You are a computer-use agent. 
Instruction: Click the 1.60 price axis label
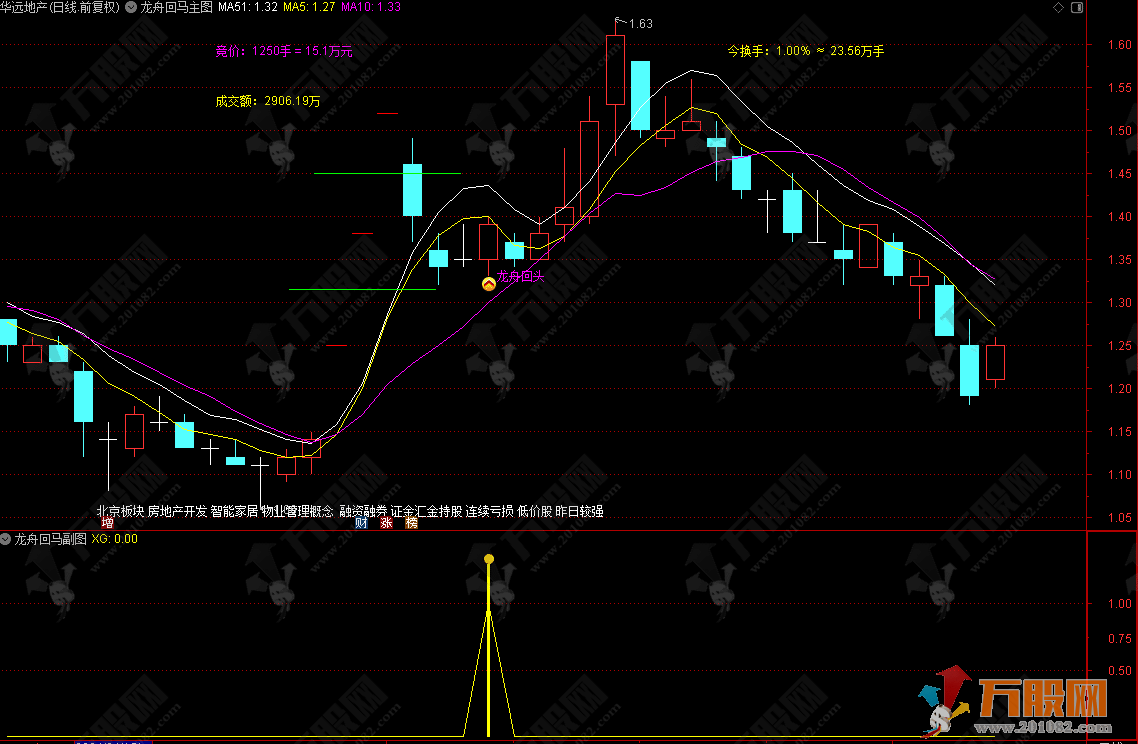1119,44
